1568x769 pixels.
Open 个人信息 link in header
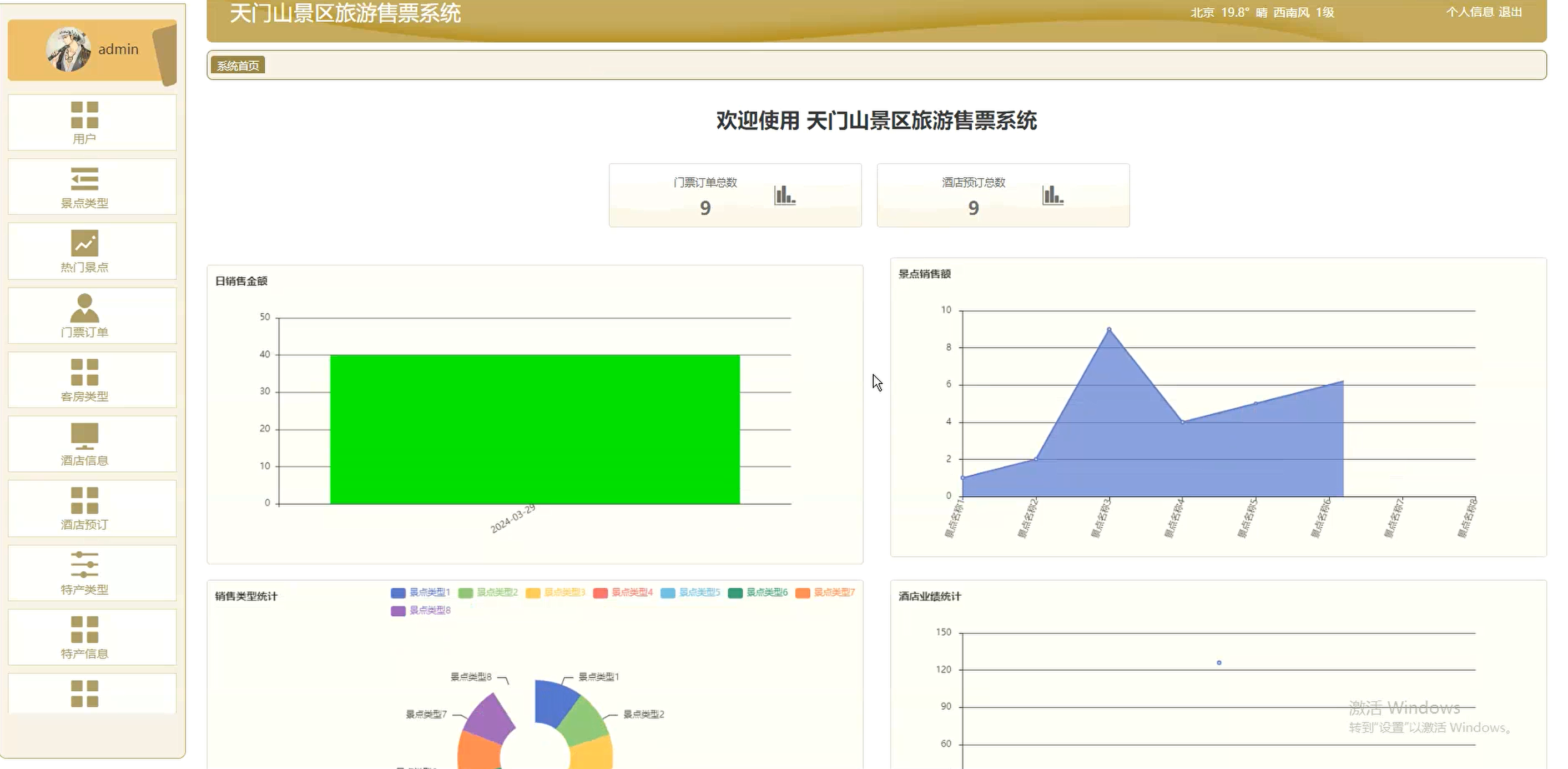1469,12
